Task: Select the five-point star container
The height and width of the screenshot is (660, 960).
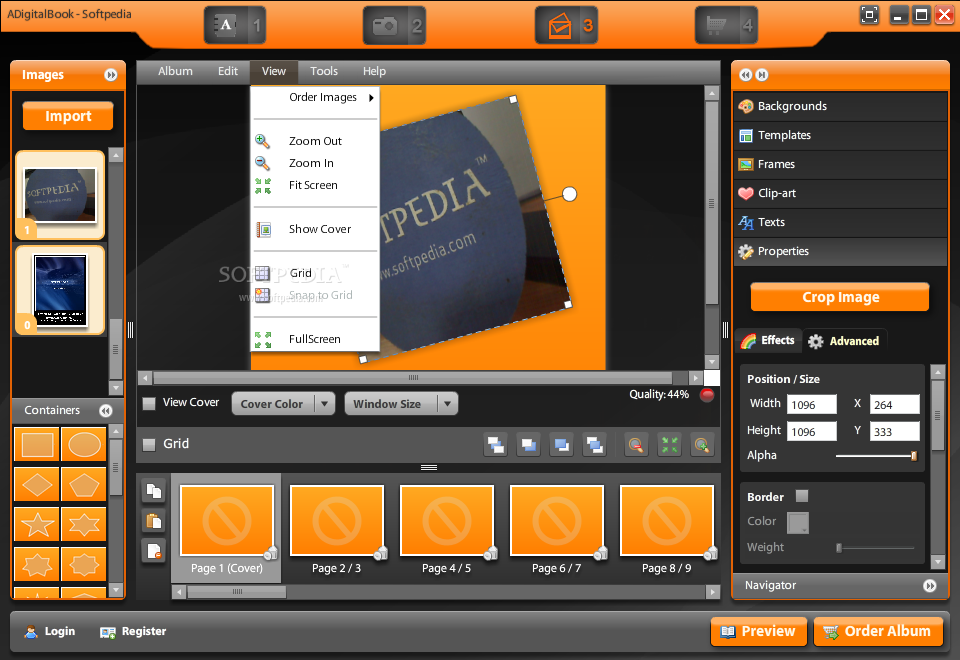Action: coord(37,525)
